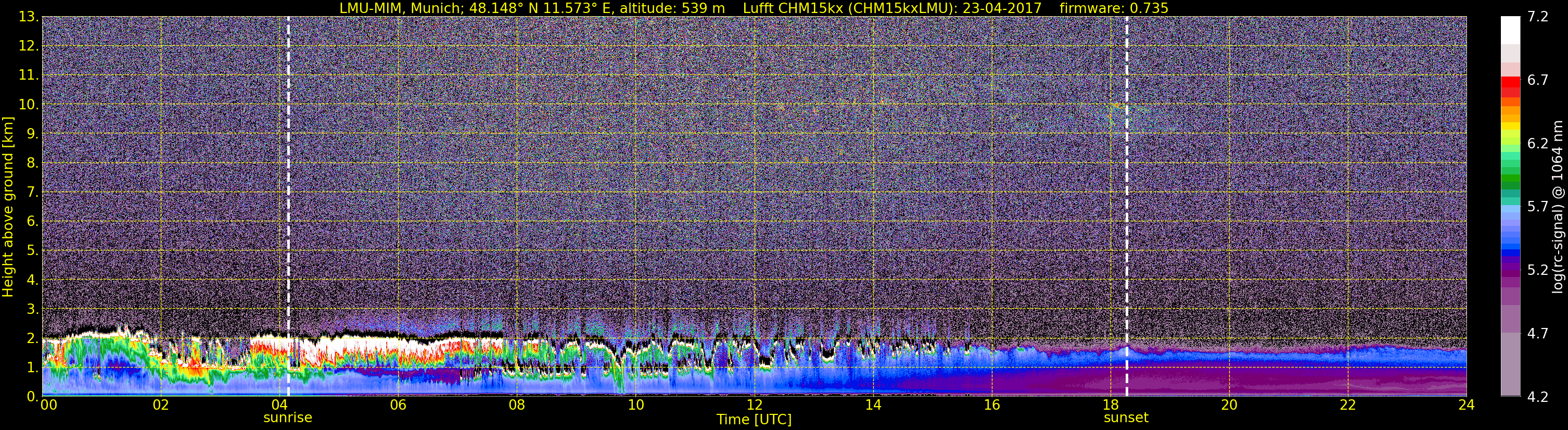Viewport: 1568px width, 430px height.
Task: Click the colorbar value '5.2'
Action: coord(1538,270)
